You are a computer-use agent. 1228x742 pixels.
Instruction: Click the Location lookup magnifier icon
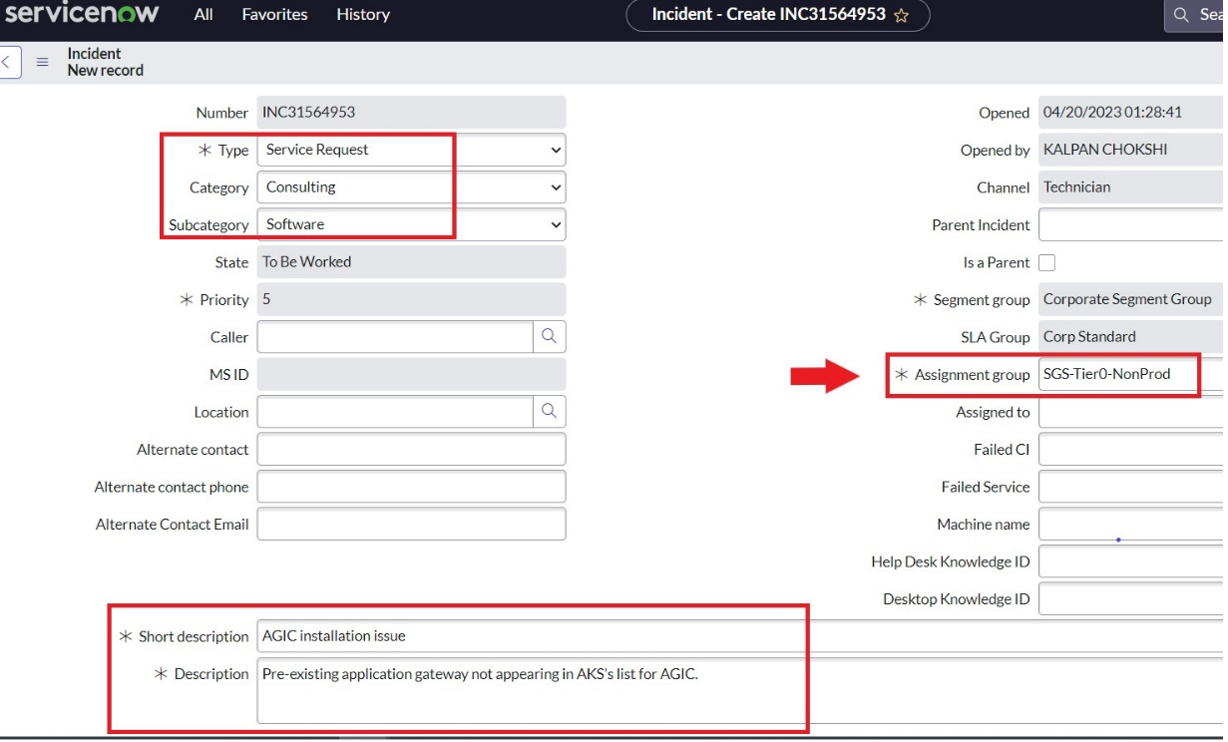(x=549, y=411)
